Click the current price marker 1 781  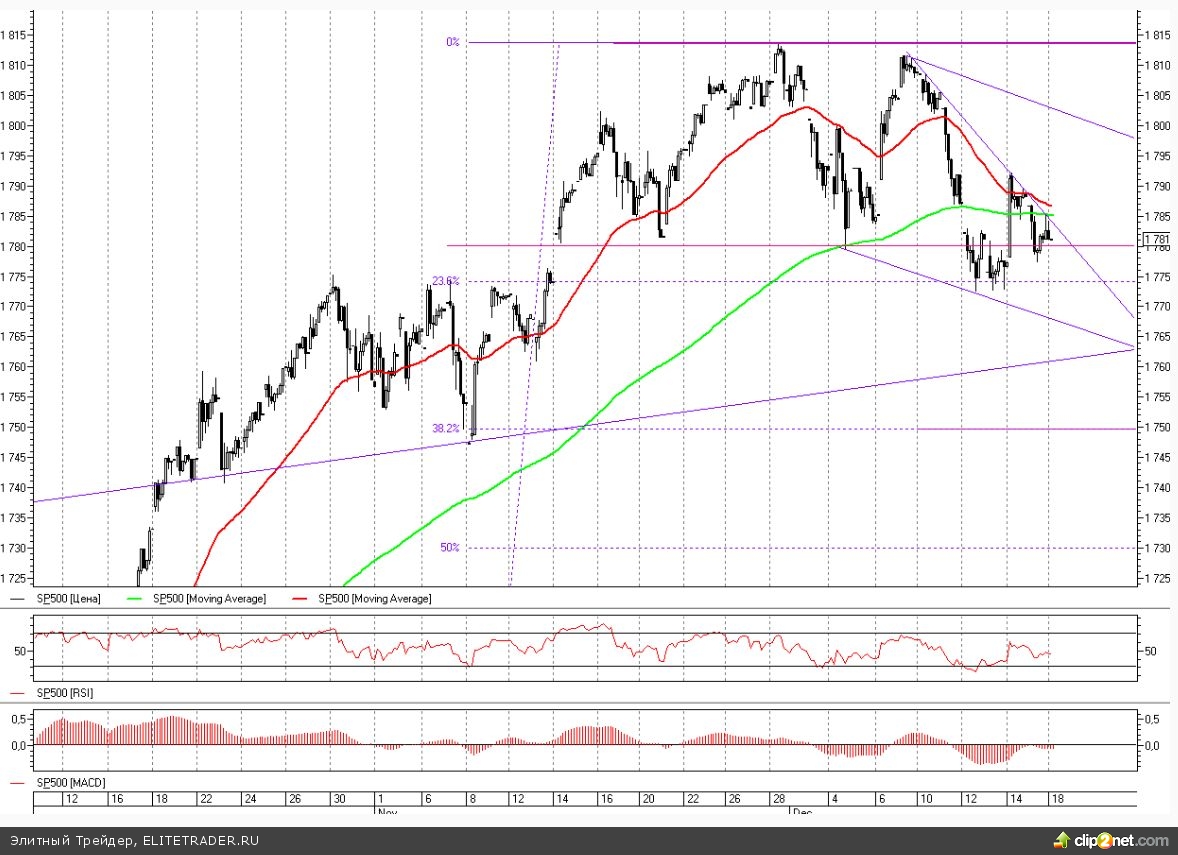[x=1156, y=240]
